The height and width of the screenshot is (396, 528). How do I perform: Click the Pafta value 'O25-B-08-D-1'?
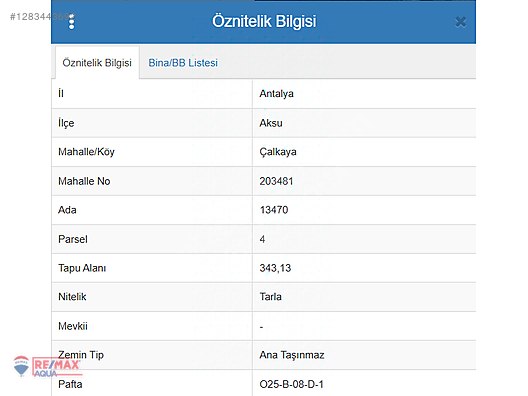[291, 384]
